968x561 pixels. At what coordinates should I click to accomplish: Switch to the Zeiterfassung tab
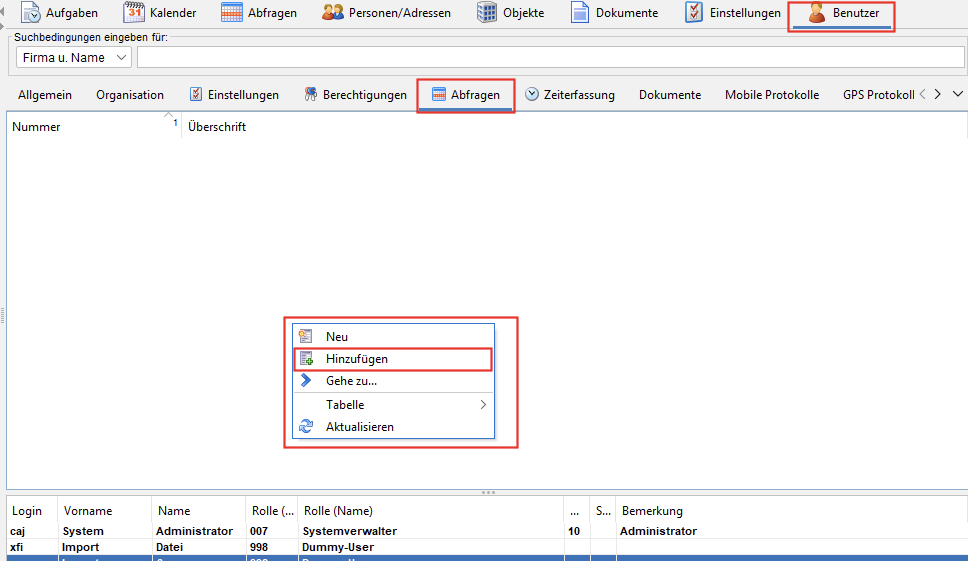click(x=569, y=95)
